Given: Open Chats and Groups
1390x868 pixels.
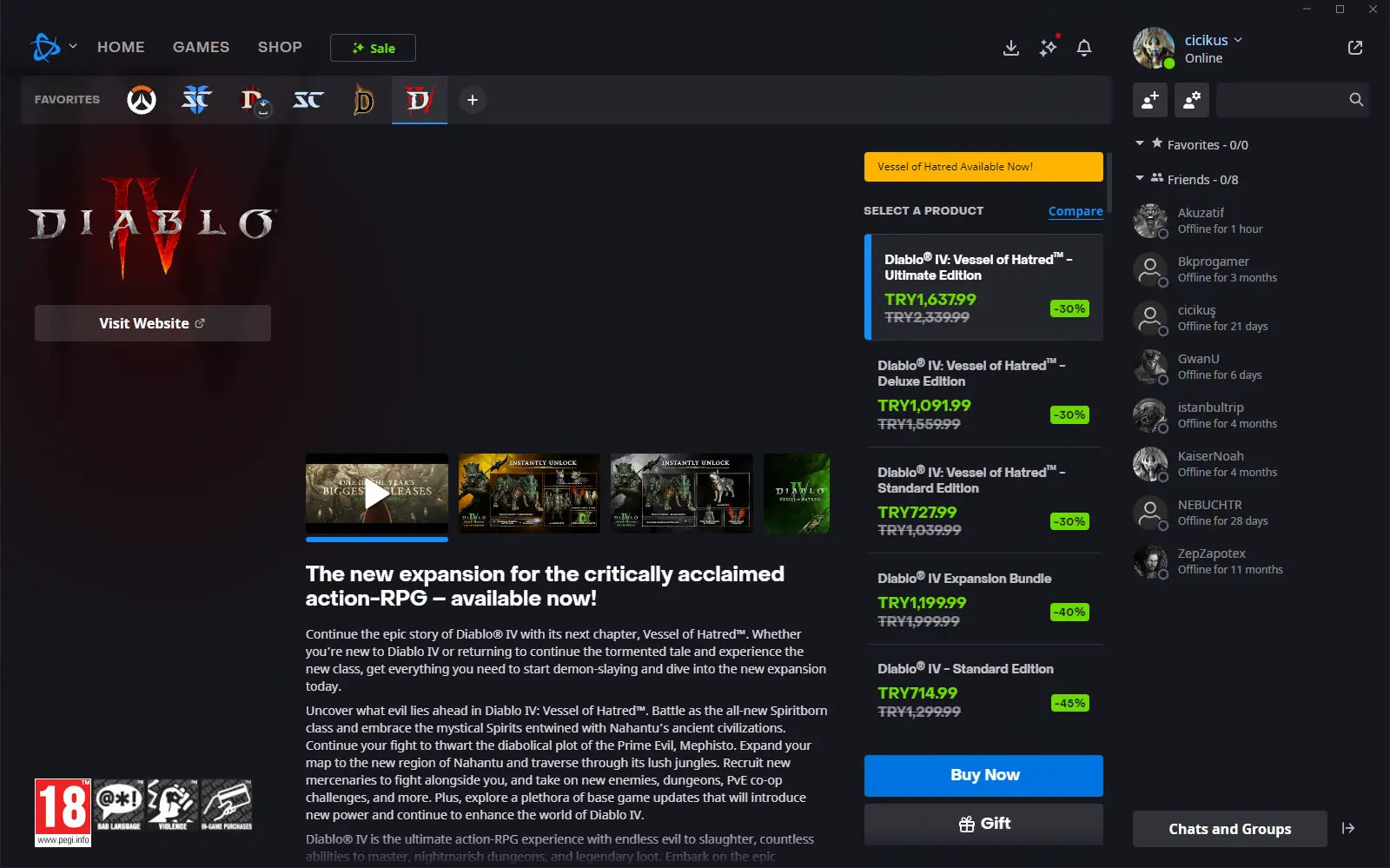Looking at the screenshot, I should (1229, 829).
